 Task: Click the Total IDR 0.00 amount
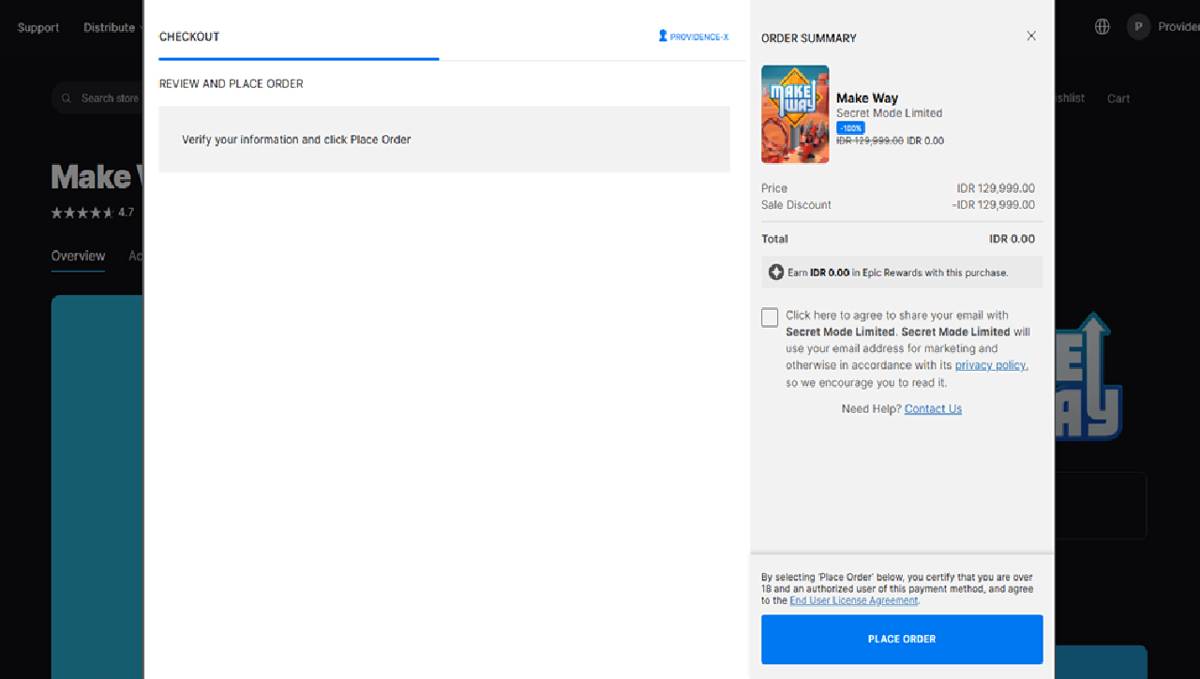[1012, 239]
